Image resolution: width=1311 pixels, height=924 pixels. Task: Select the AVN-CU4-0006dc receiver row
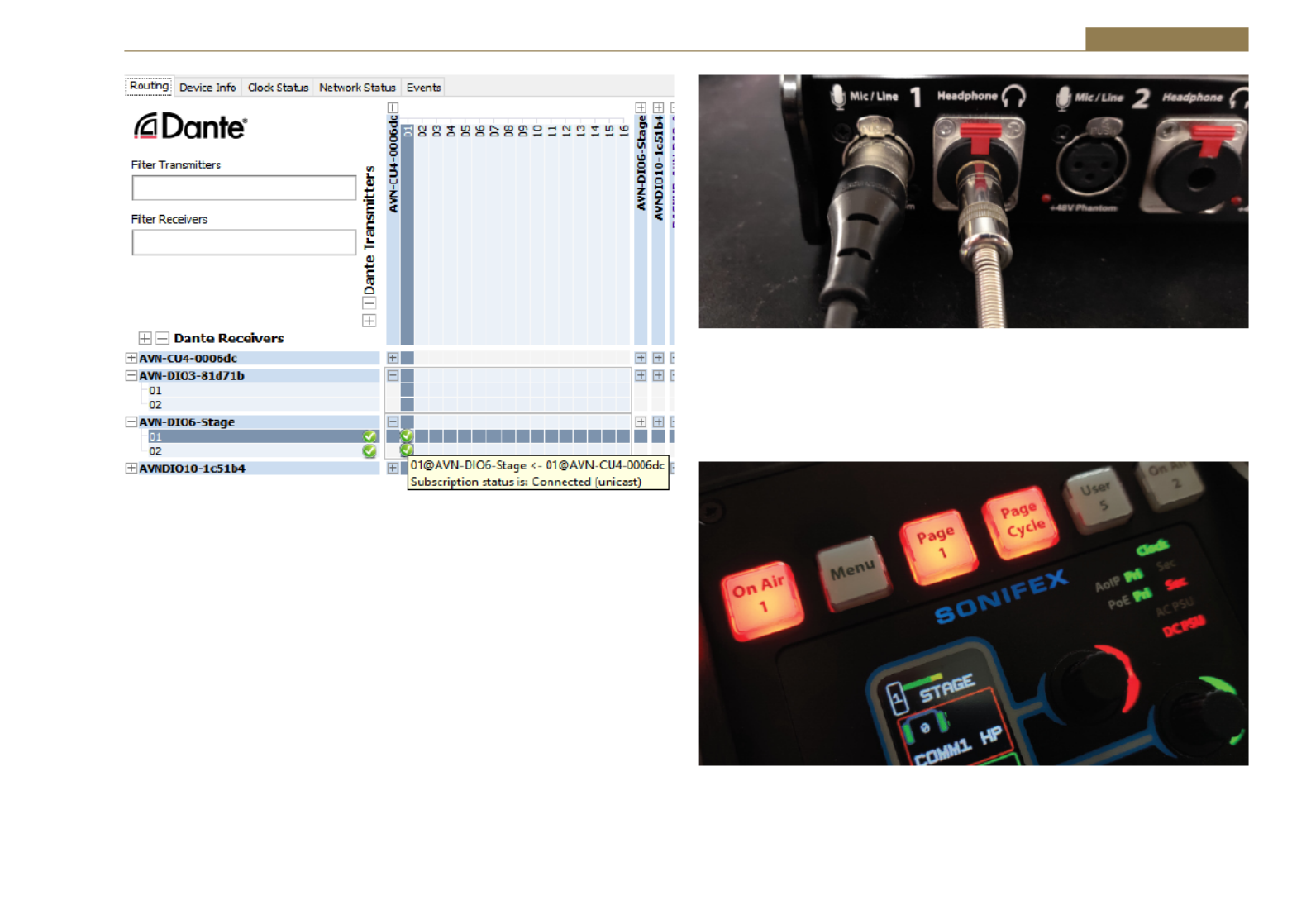[x=252, y=358]
